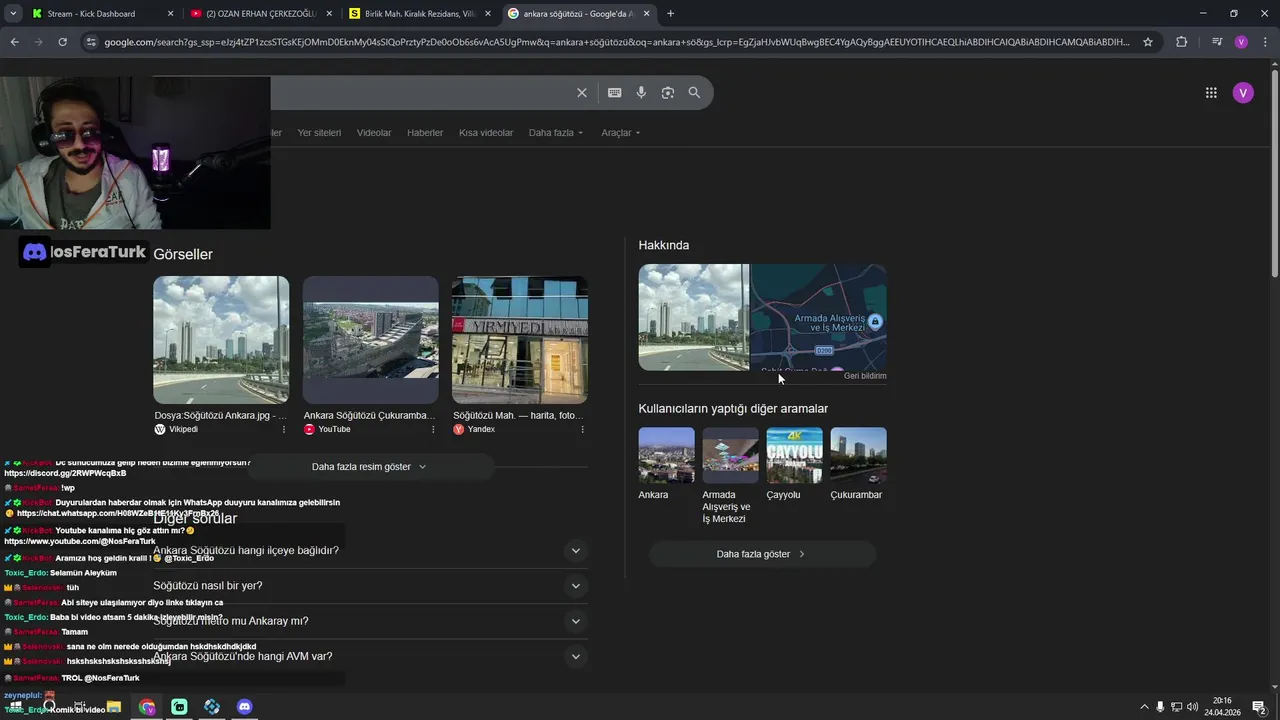This screenshot has width=1280, height=720.
Task: Select the 'Ankara' related search
Action: click(666, 465)
